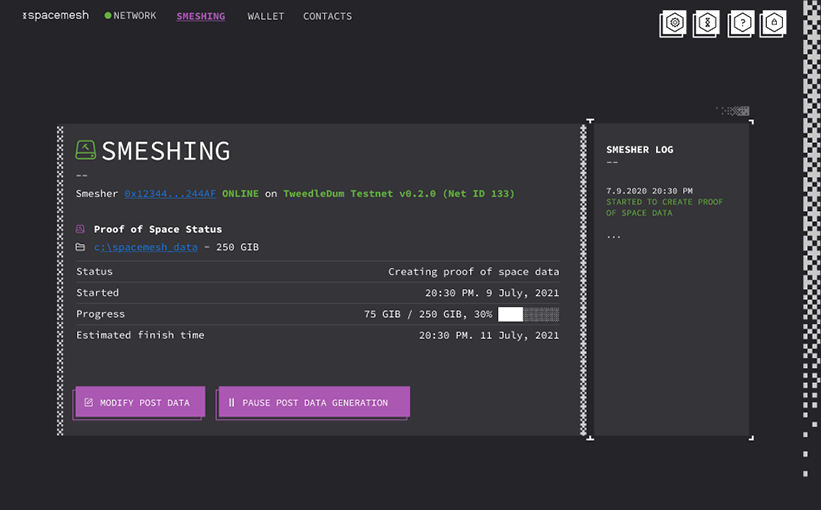Open the Network tab
This screenshot has height=510, width=821.
pyautogui.click(x=135, y=16)
